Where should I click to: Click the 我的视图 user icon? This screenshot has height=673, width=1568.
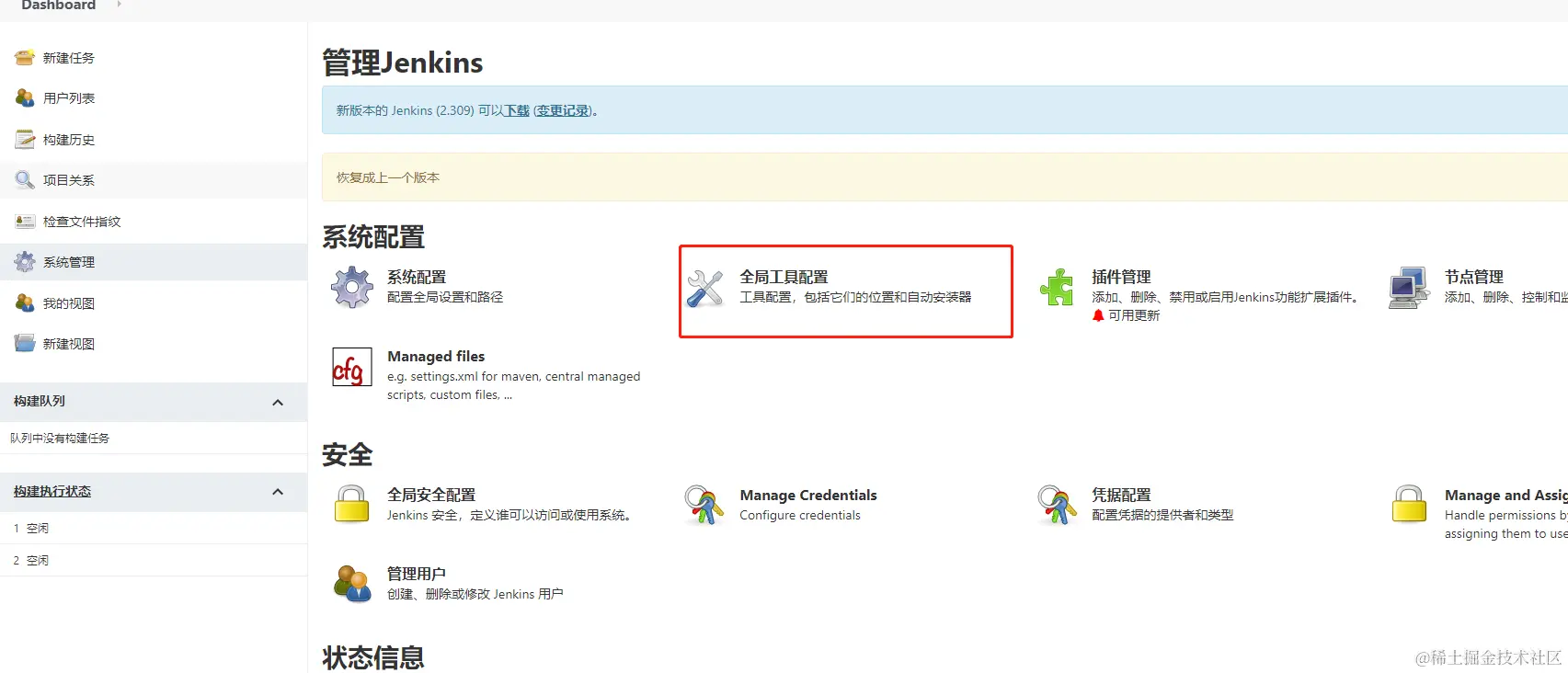pyautogui.click(x=25, y=302)
